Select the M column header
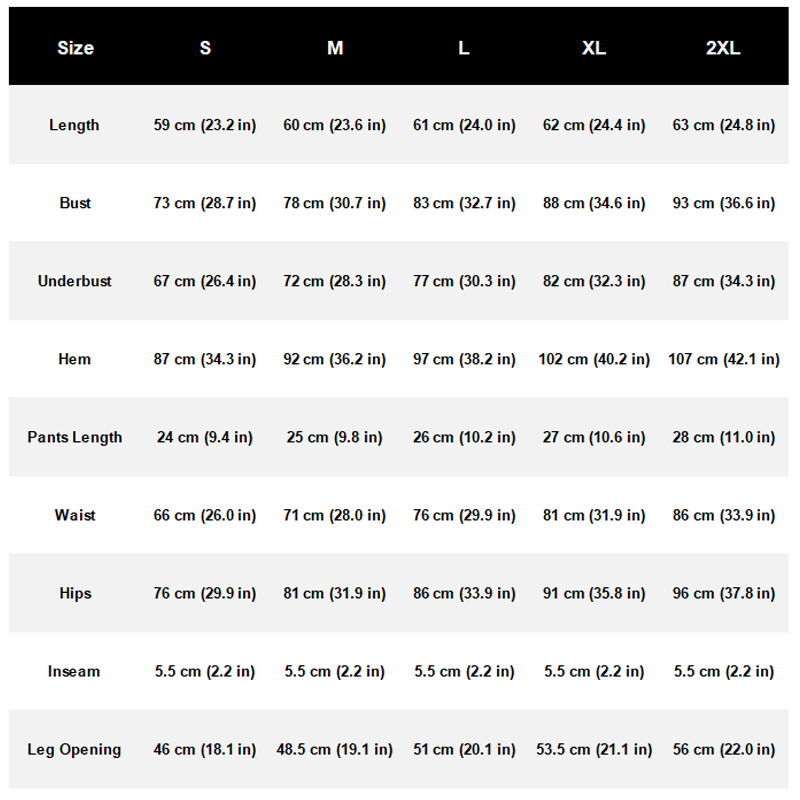 (x=335, y=47)
